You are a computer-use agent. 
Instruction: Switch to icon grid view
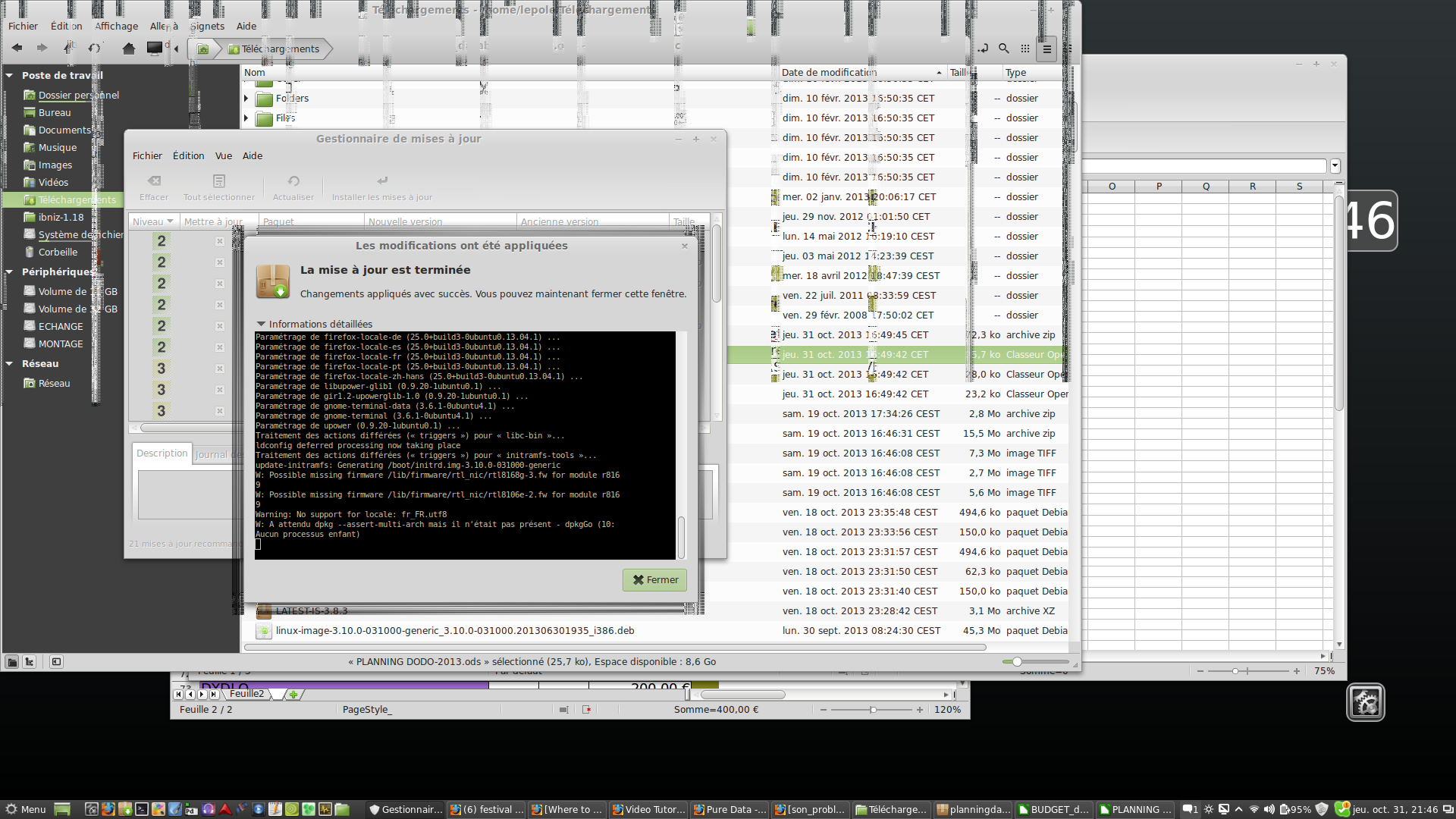click(x=1025, y=49)
